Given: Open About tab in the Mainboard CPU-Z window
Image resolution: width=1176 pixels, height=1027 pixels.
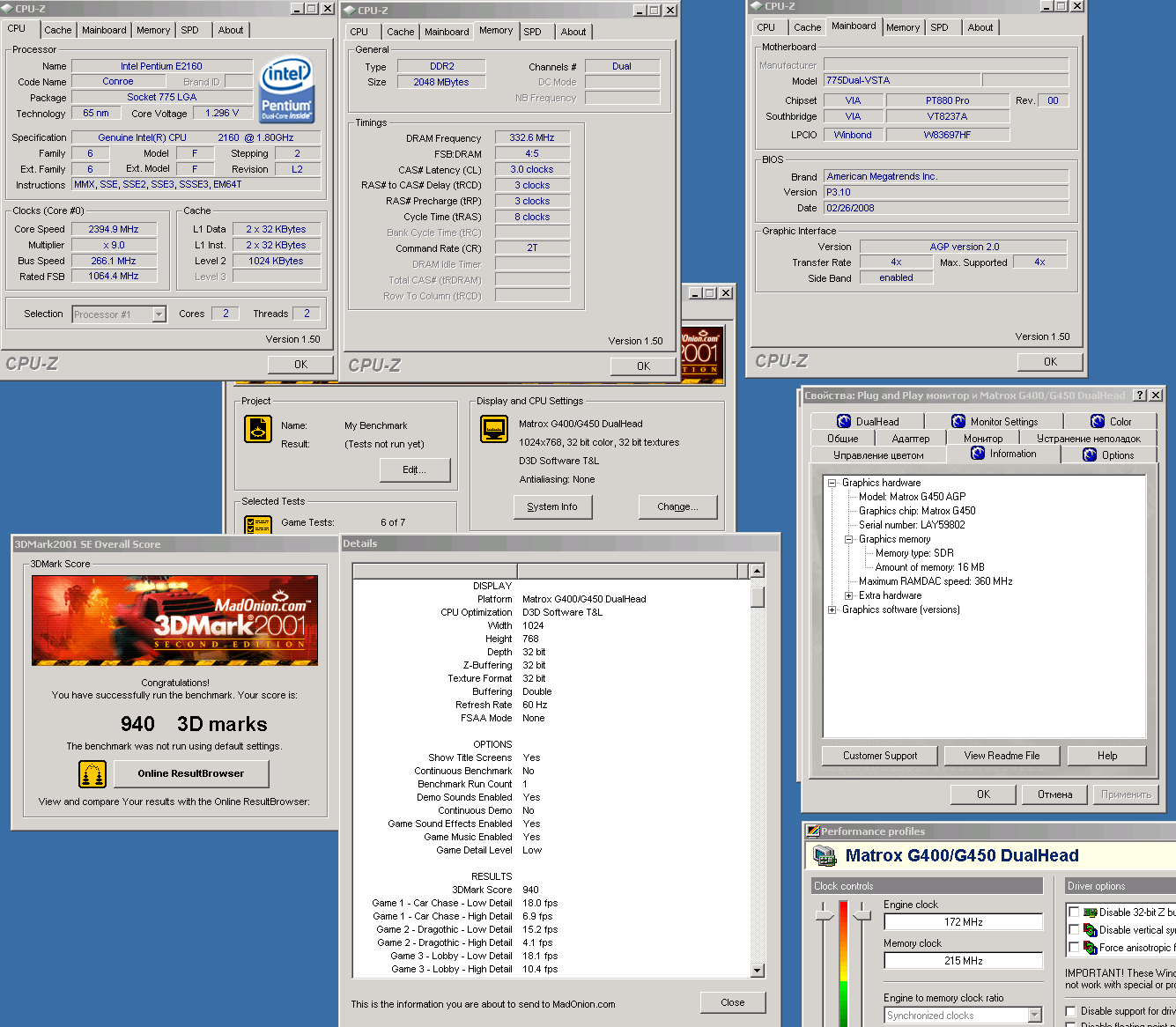Looking at the screenshot, I should [x=980, y=27].
